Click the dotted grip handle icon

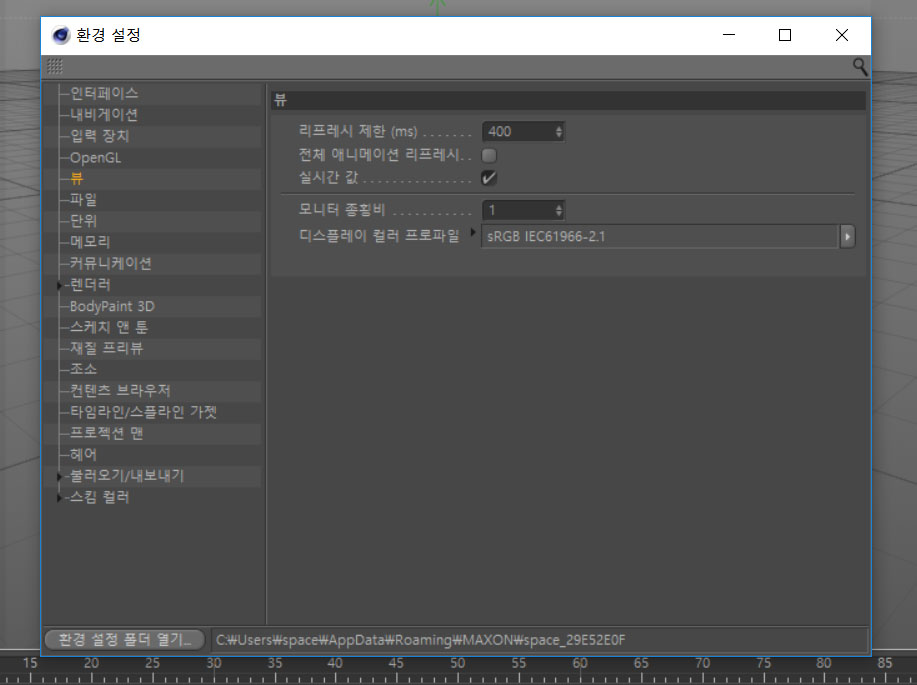coord(55,67)
